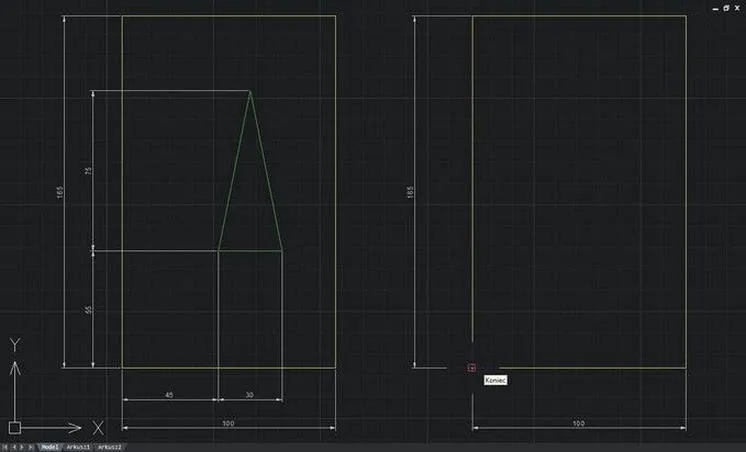Select the 45 dimension text
746x452 pixels.
[169, 394]
